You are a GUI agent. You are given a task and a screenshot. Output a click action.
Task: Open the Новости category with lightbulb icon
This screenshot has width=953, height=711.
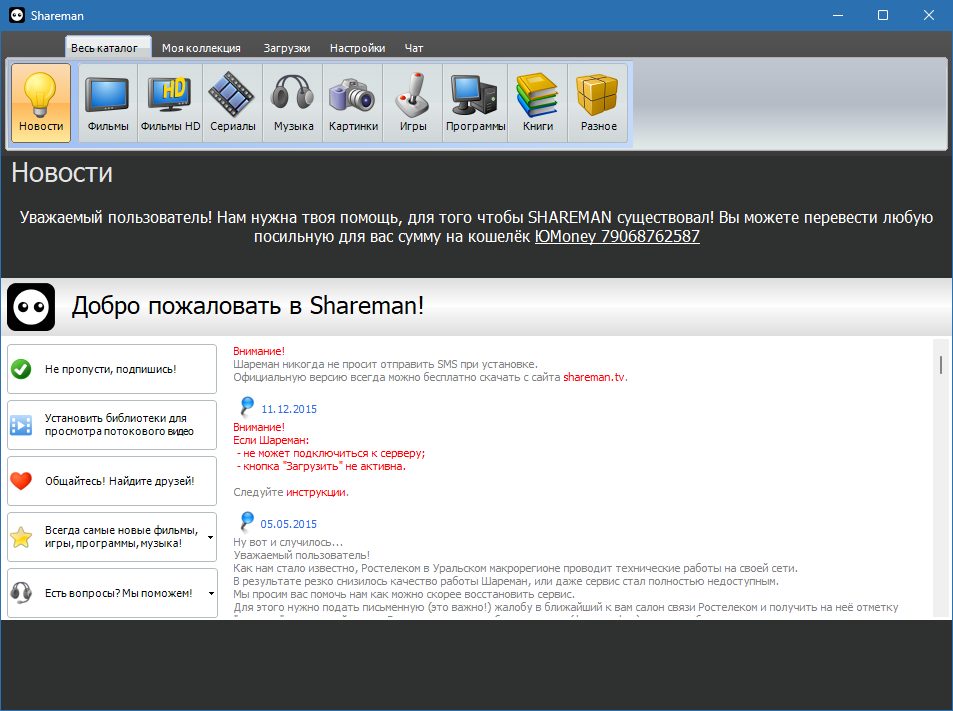tap(41, 103)
